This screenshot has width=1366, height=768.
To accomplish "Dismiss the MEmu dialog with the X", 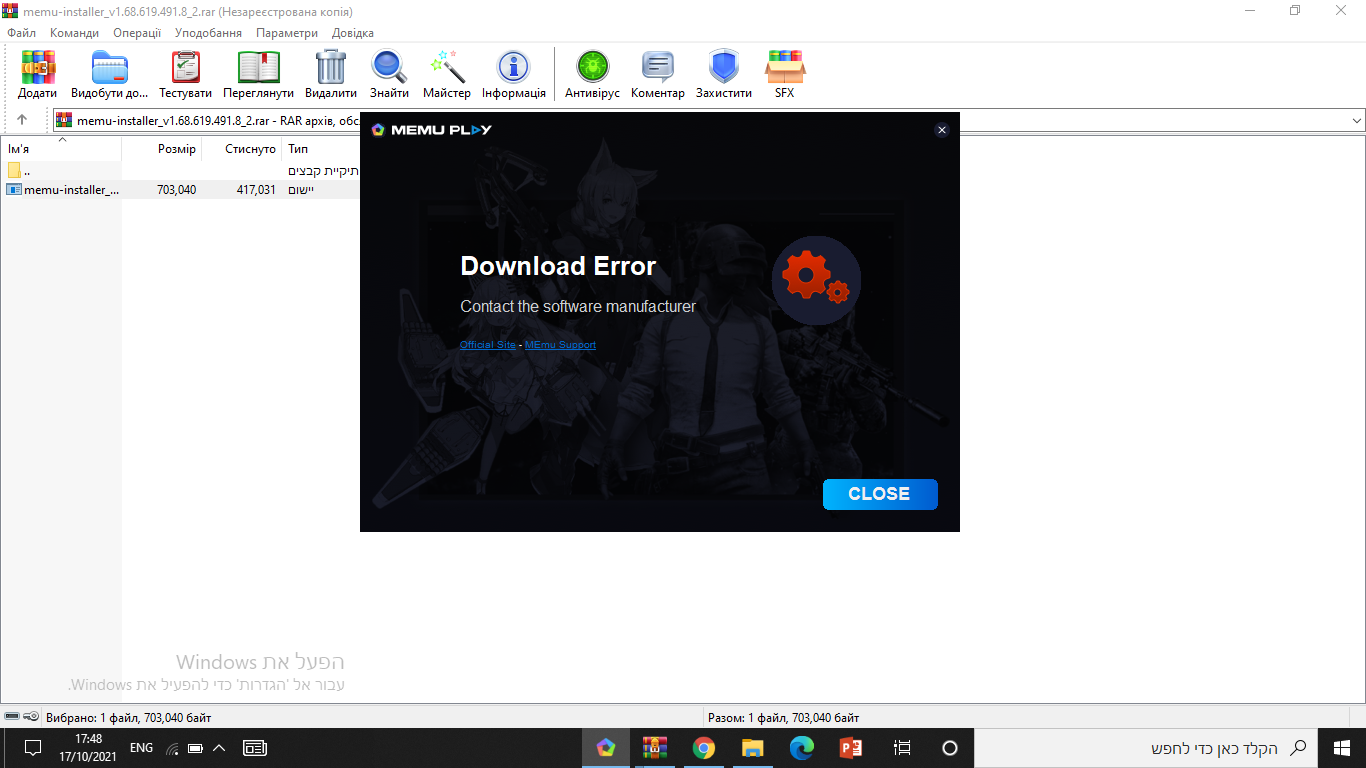I will [x=941, y=130].
